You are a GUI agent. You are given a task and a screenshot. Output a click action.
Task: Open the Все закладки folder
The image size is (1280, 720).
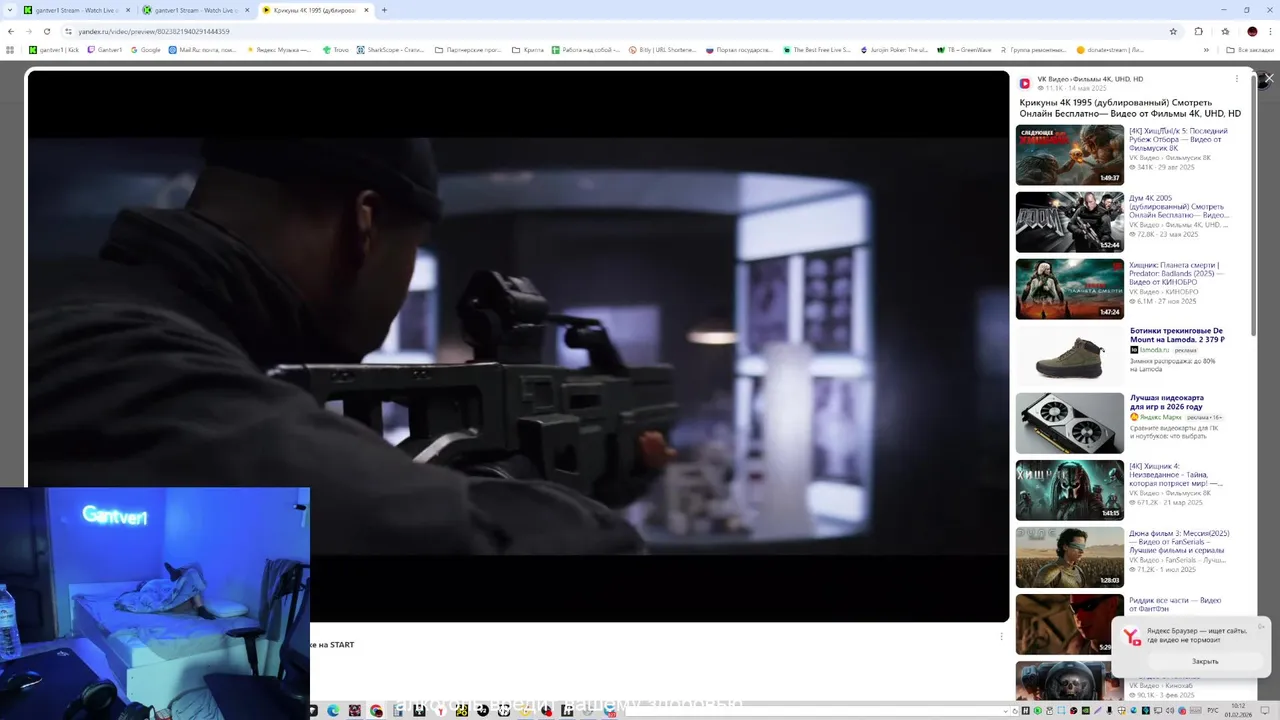(x=1251, y=49)
